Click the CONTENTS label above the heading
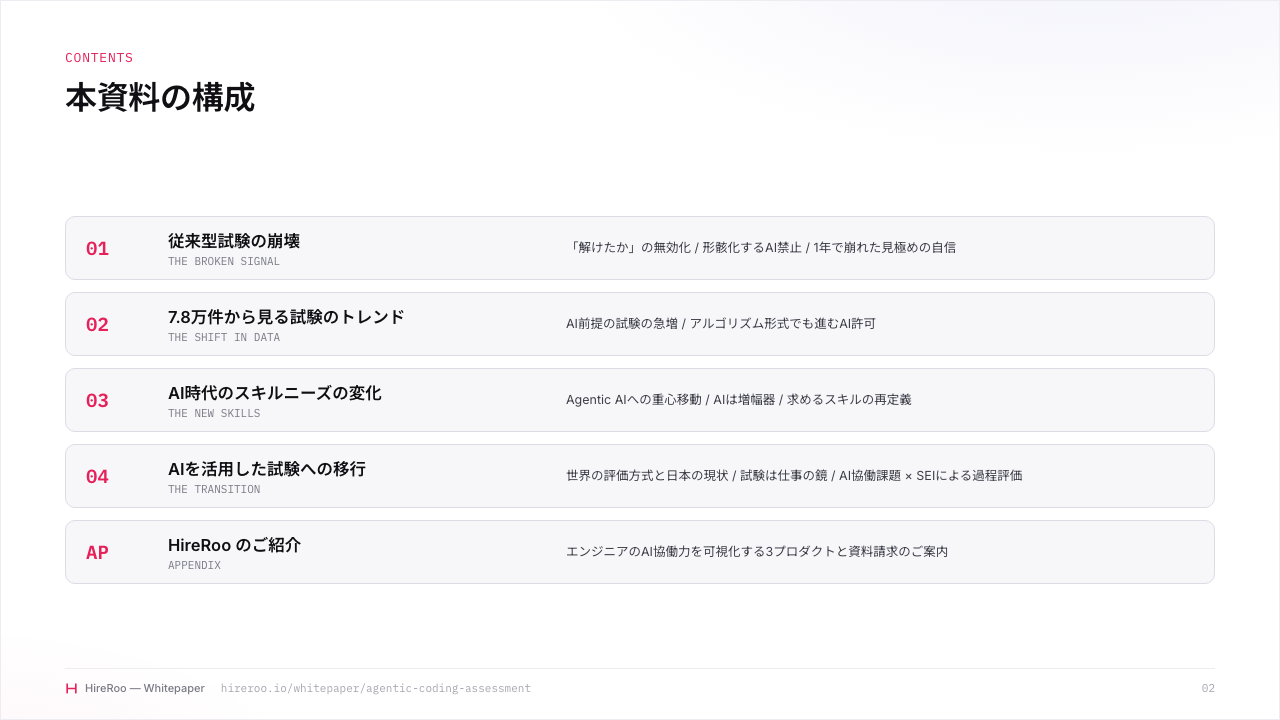Screen dimensions: 1280x720 pos(99,58)
